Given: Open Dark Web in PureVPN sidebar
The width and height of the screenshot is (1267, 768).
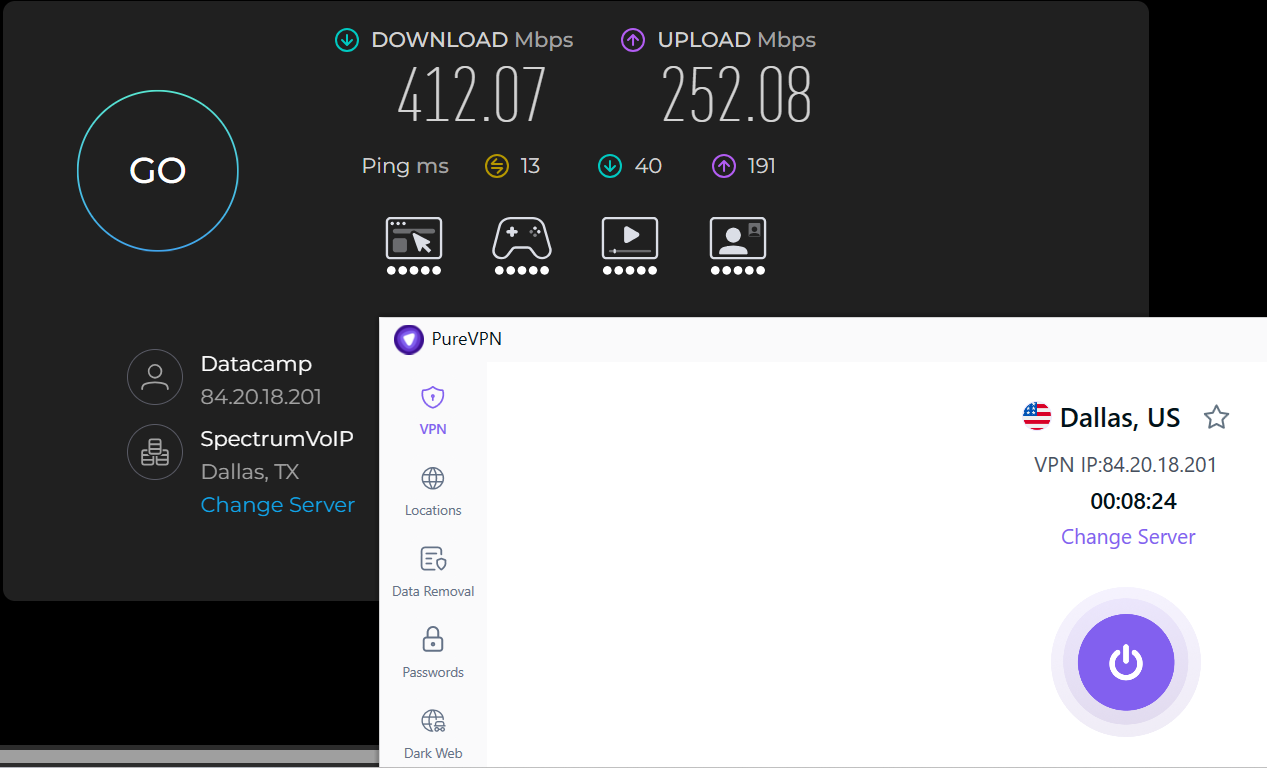Looking at the screenshot, I should (433, 734).
